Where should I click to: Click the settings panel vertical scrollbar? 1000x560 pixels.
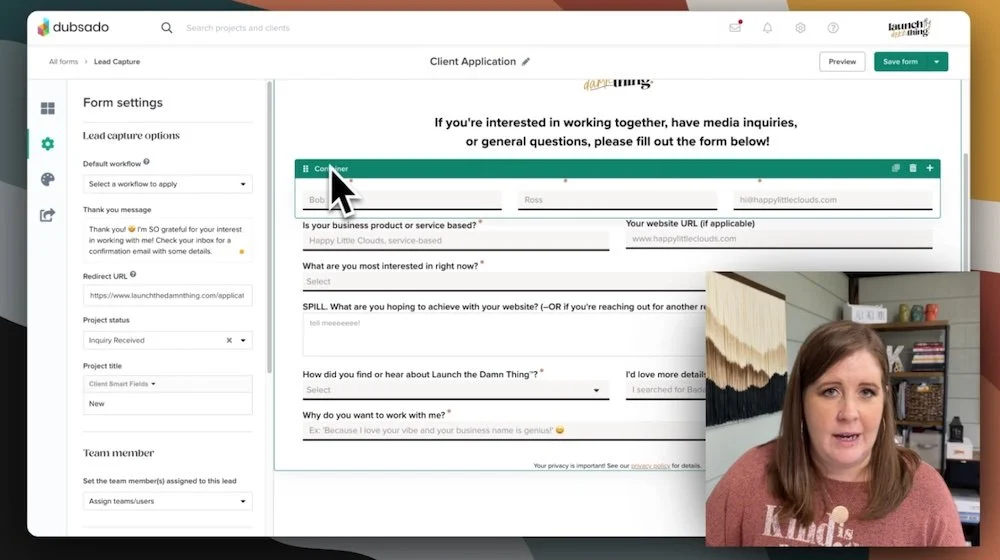[x=269, y=227]
